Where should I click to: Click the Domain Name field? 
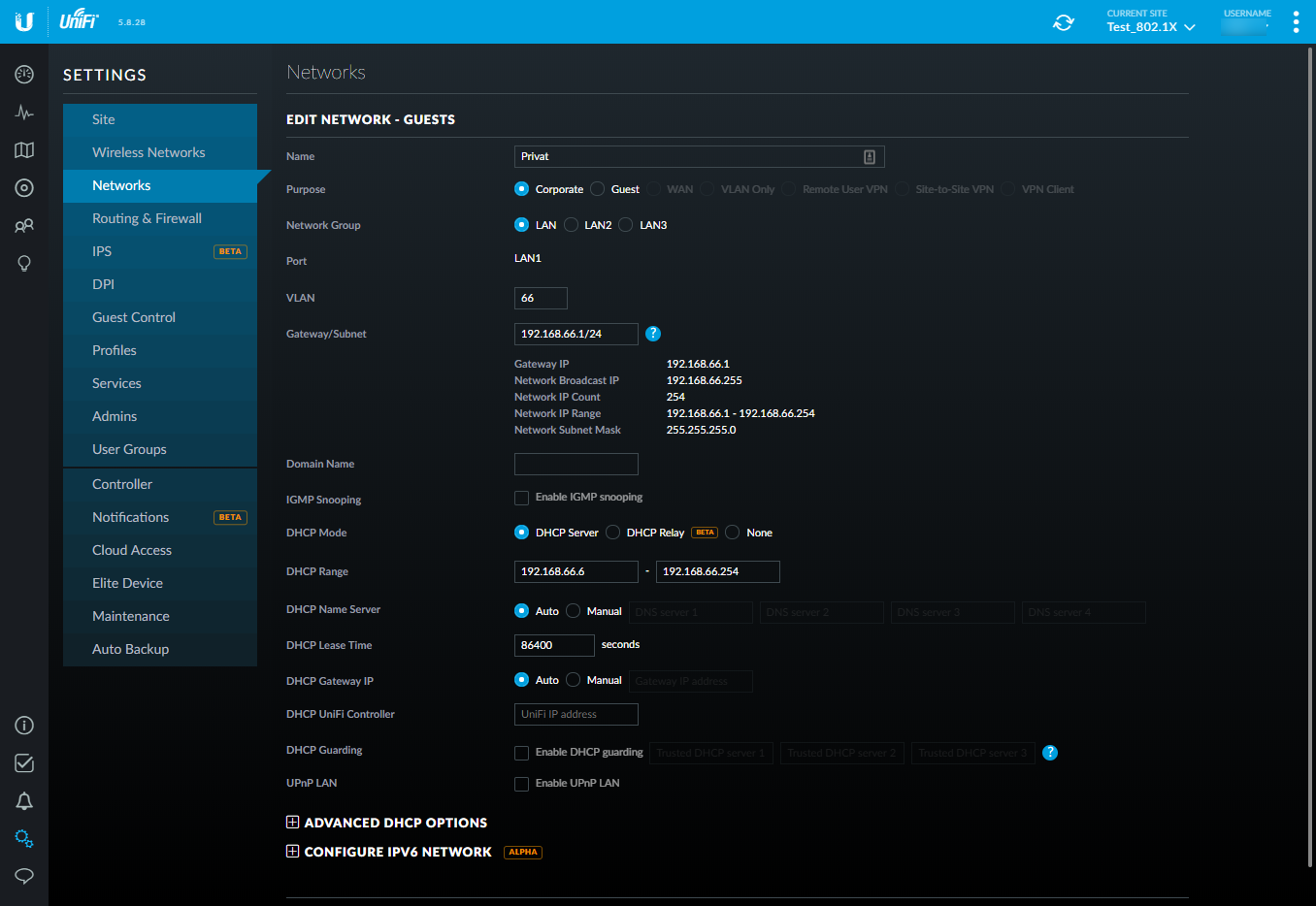576,465
